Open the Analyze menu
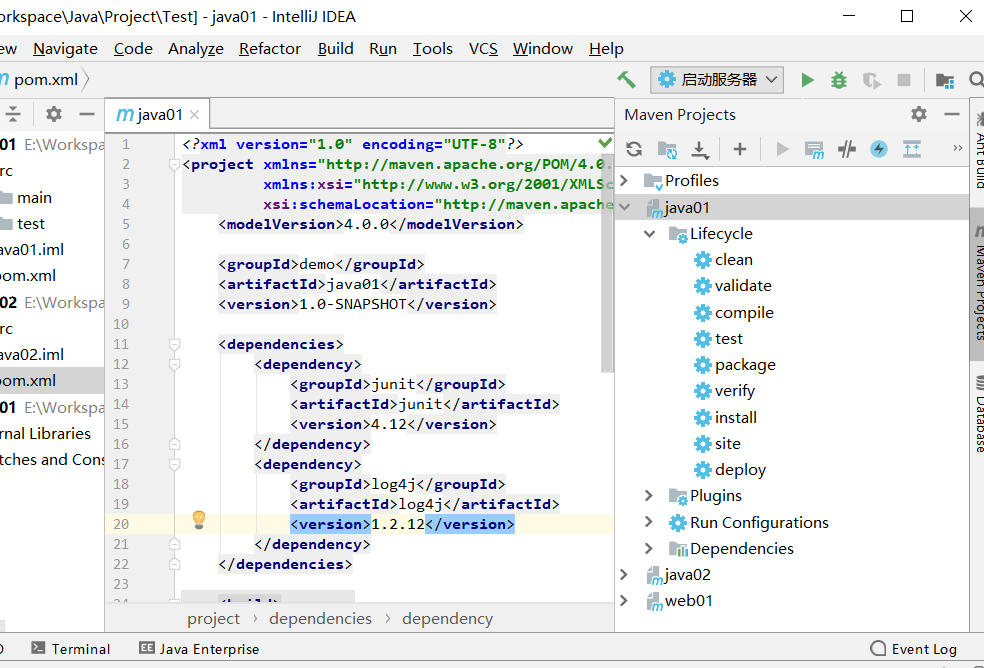 click(196, 49)
